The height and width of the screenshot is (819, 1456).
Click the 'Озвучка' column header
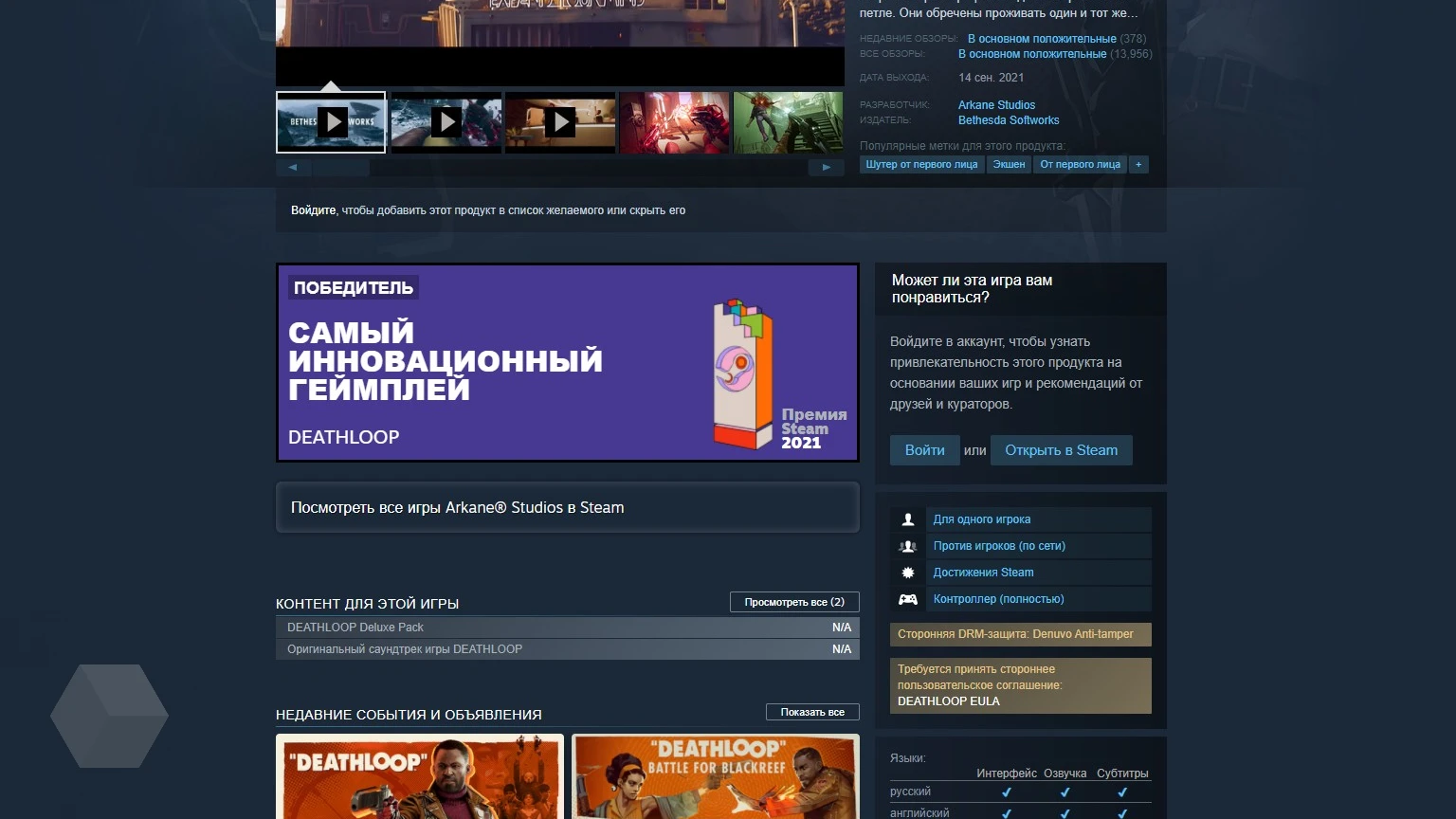tap(1065, 773)
